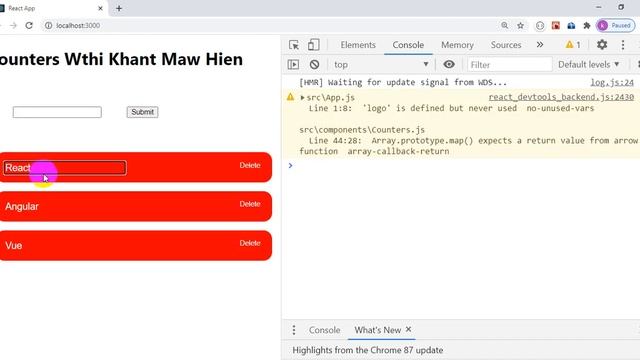Open the Memory tab
Screen dimensions: 640x360
click(457, 45)
